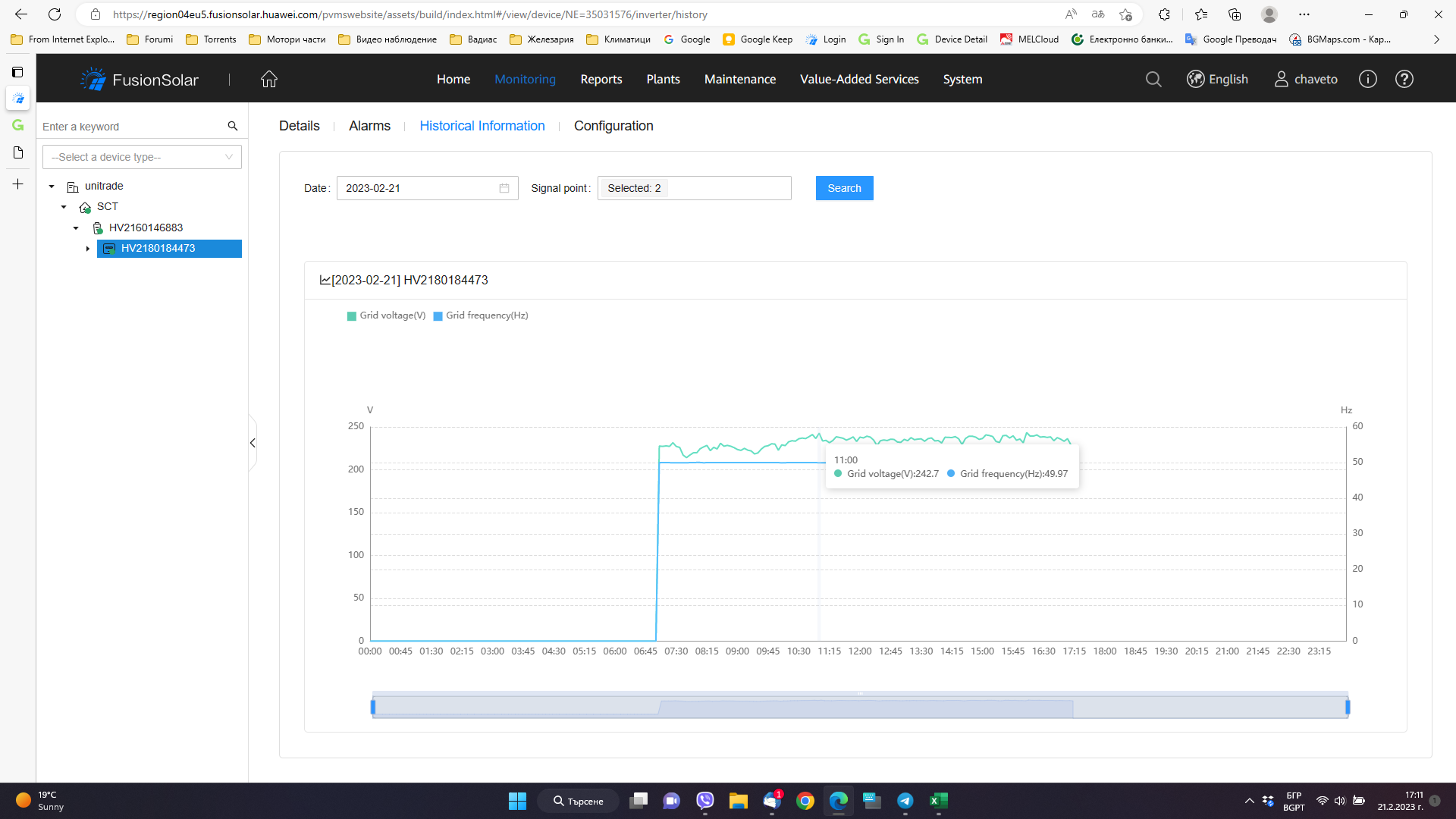Image resolution: width=1456 pixels, height=819 pixels.
Task: Click the Signal point selection field
Action: click(694, 188)
